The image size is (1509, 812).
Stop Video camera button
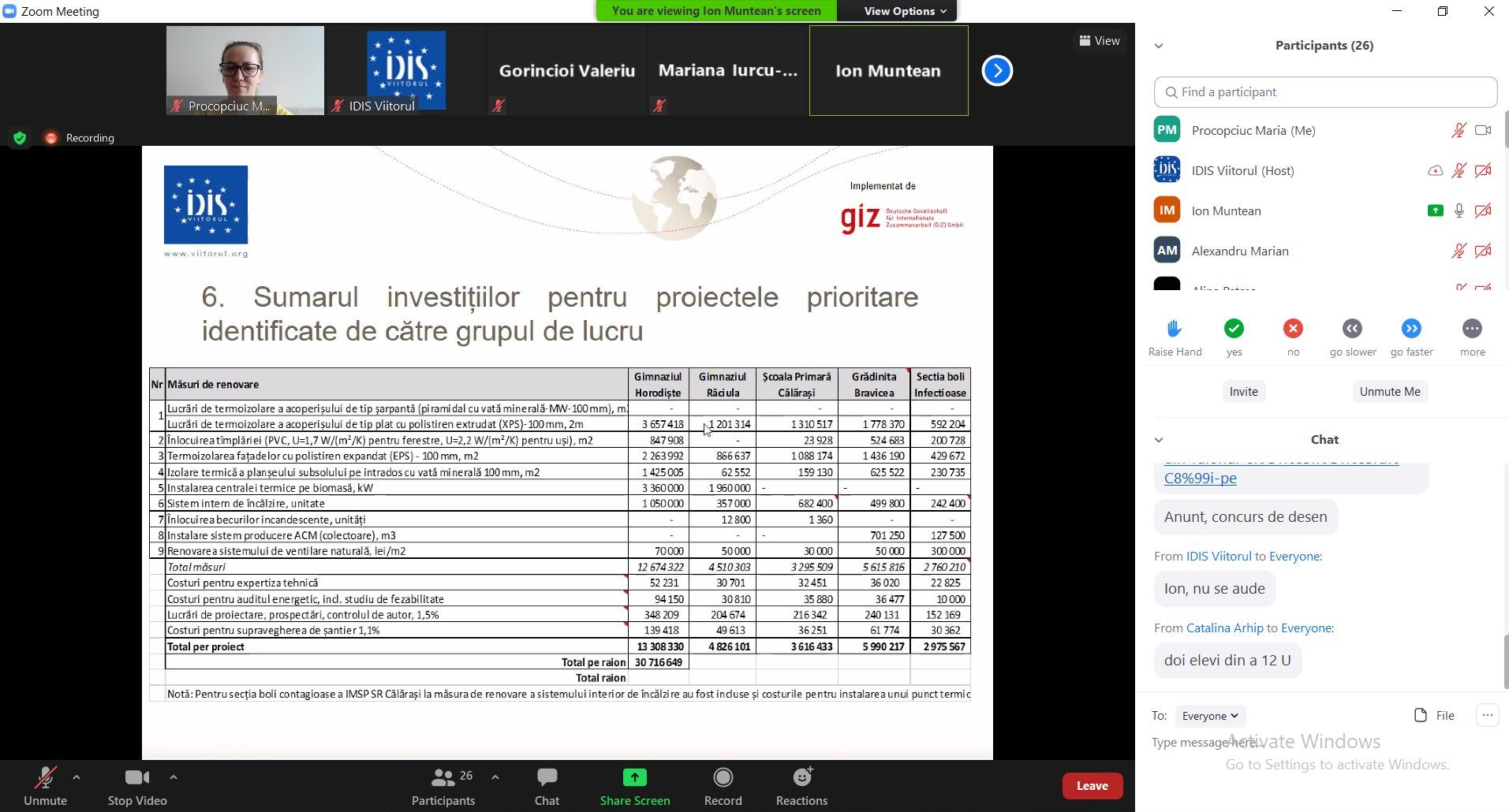click(x=137, y=786)
